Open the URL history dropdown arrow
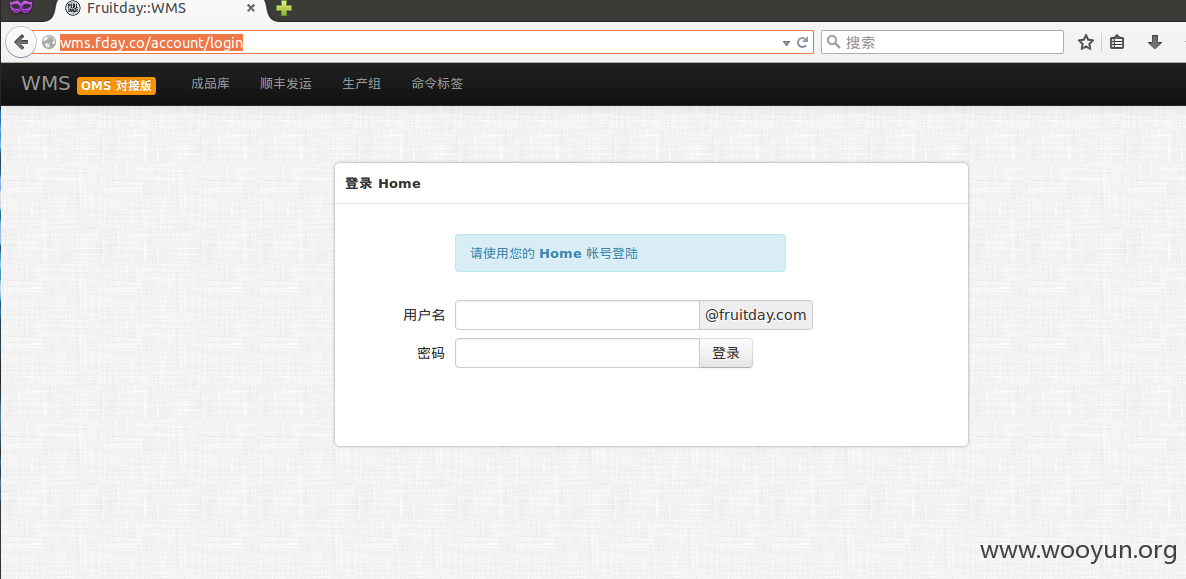The height and width of the screenshot is (579, 1186). (x=786, y=43)
